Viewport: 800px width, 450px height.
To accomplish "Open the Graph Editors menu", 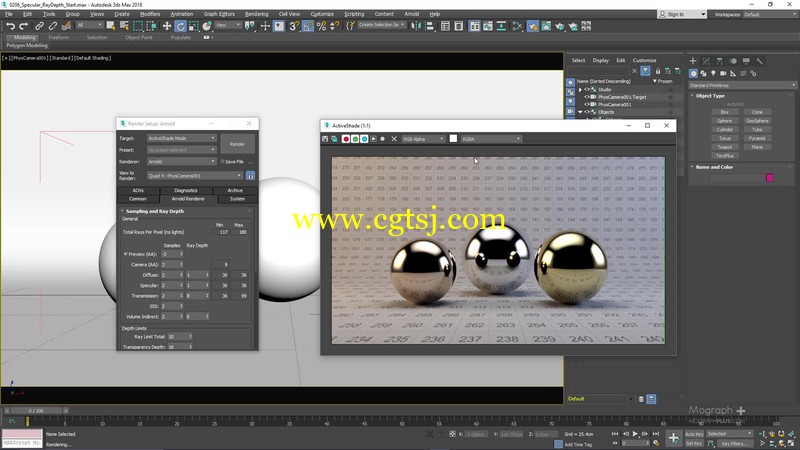I will 219,14.
